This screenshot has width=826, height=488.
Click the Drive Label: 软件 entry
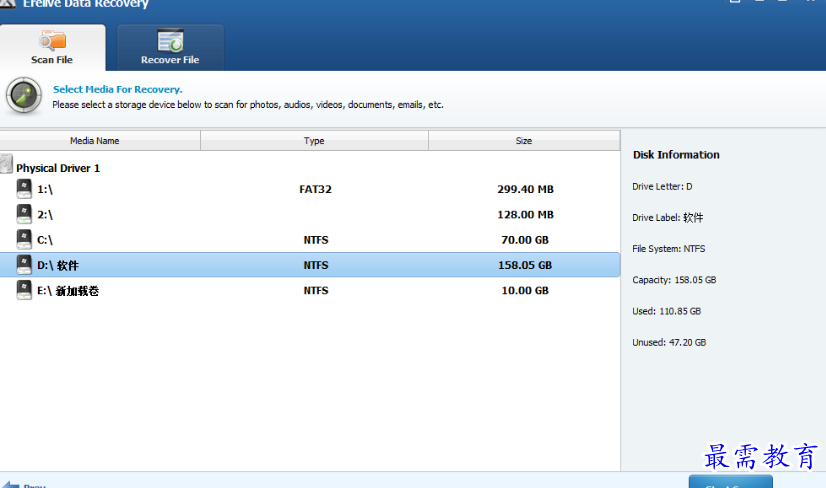(667, 218)
